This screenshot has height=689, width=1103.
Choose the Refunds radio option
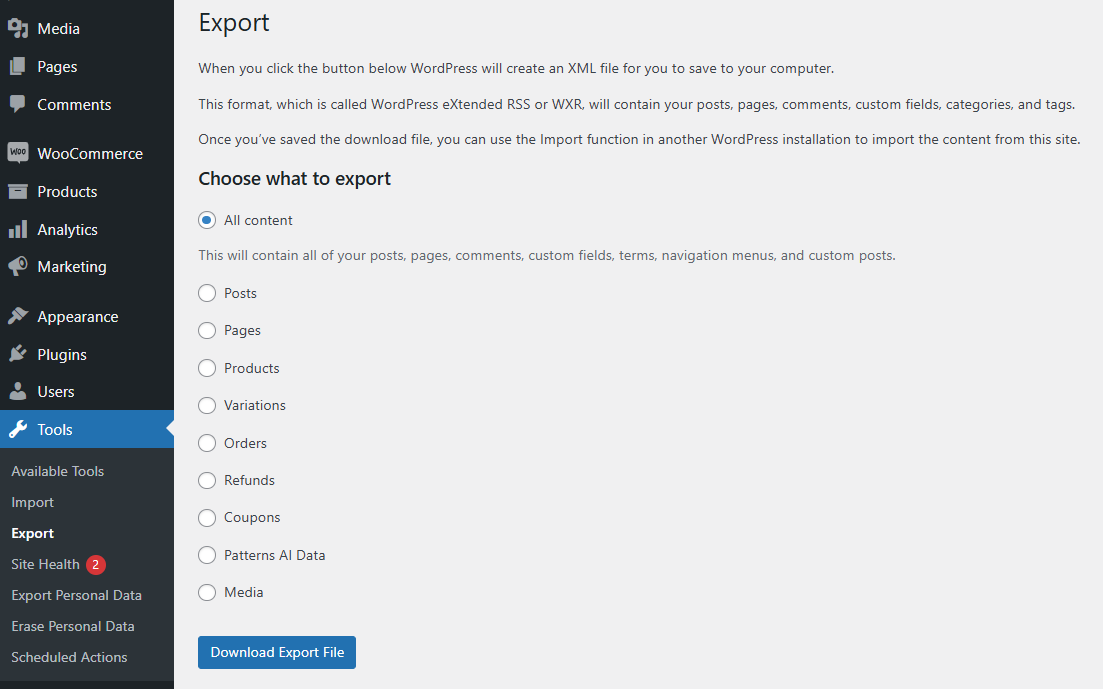click(x=207, y=480)
